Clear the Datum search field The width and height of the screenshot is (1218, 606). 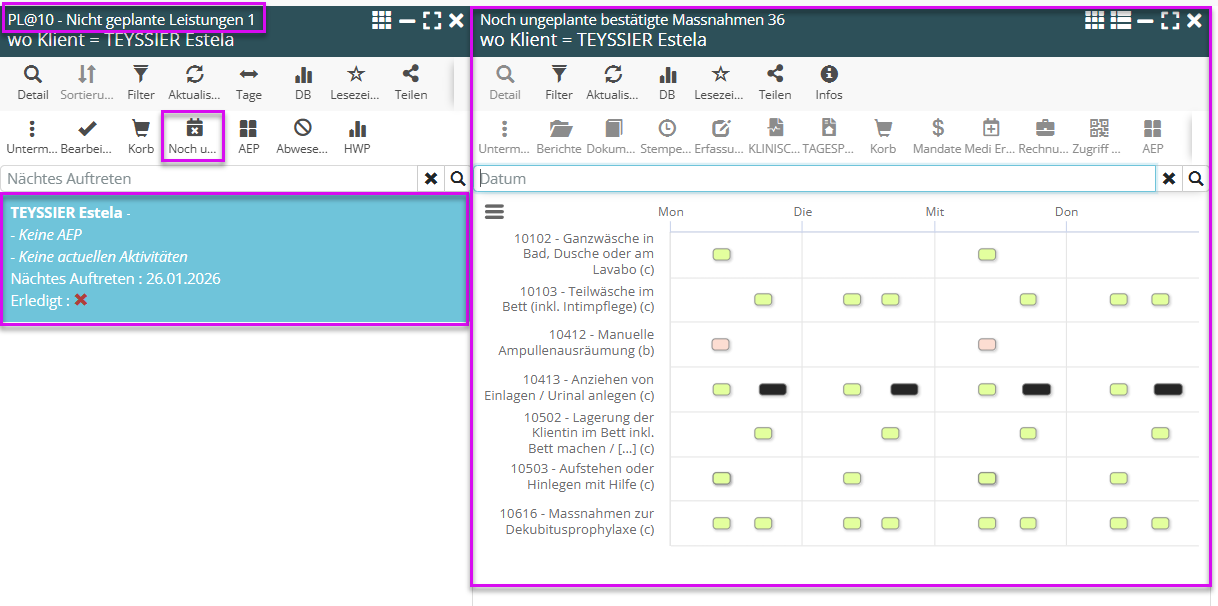pyautogui.click(x=1168, y=179)
